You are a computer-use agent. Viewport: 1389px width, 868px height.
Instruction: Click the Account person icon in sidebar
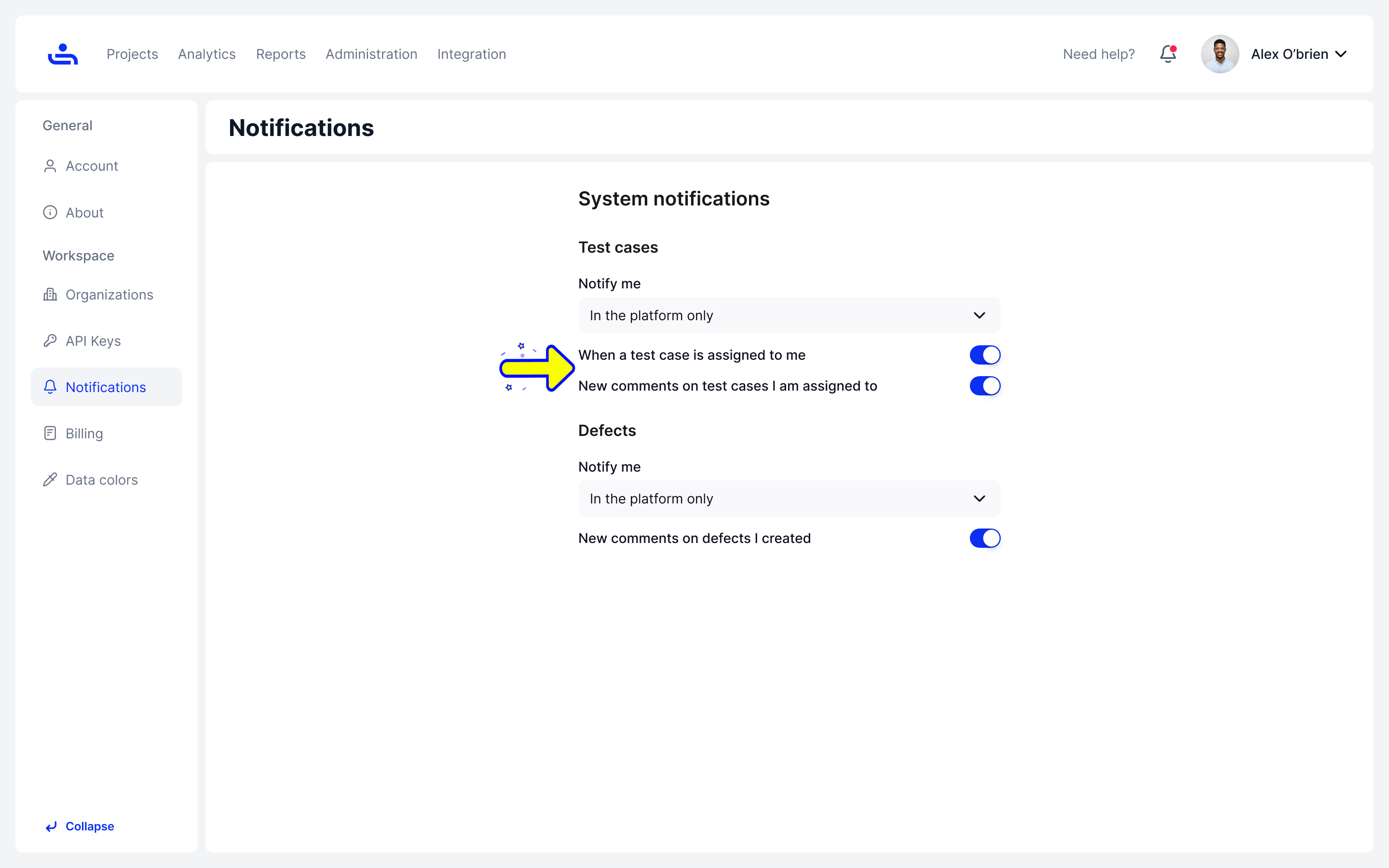(50, 166)
